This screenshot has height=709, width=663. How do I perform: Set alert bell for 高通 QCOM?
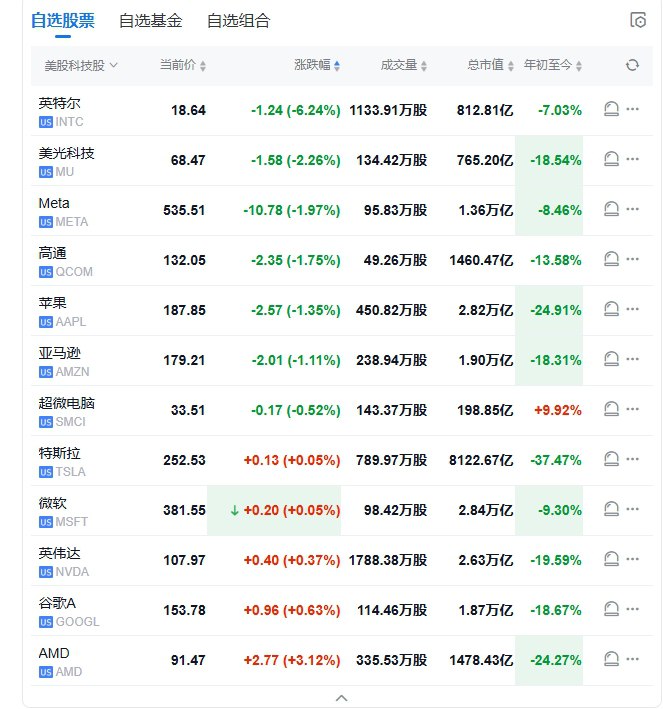tap(611, 259)
